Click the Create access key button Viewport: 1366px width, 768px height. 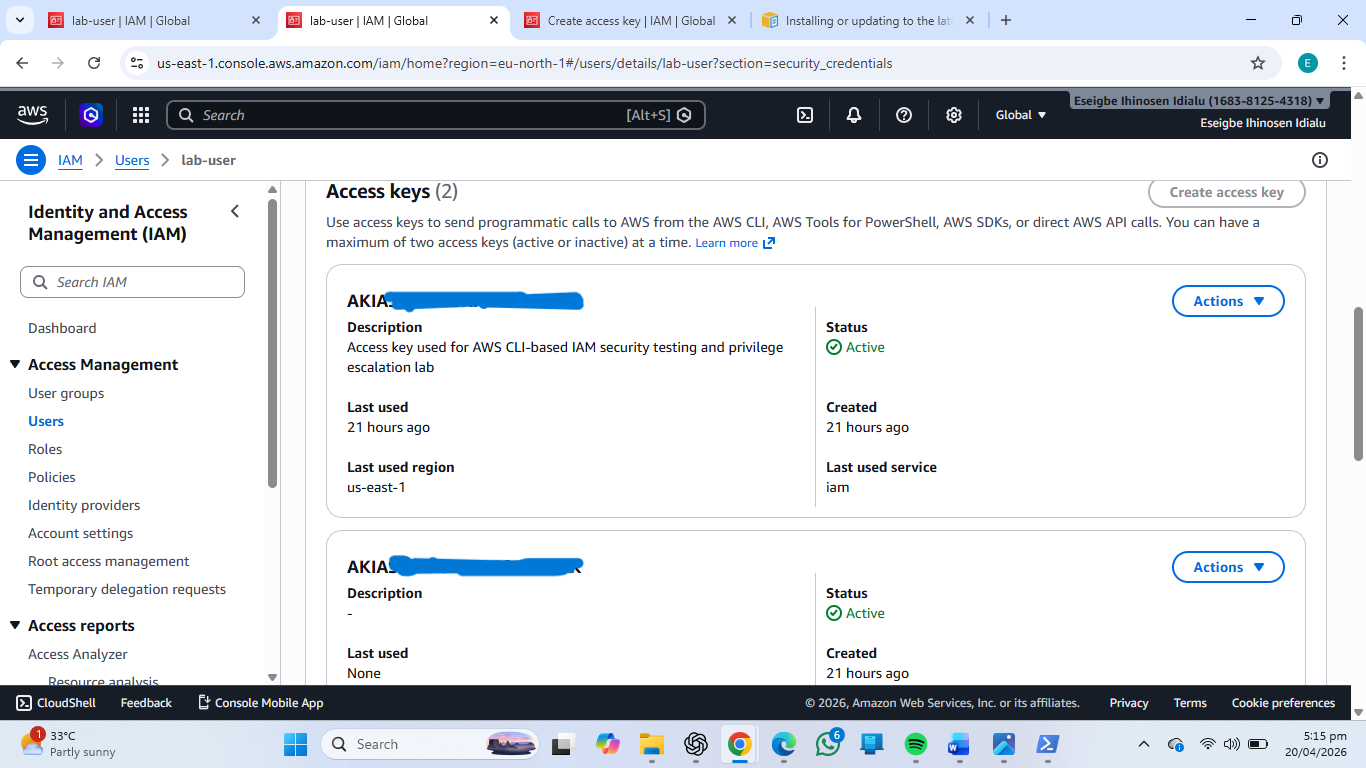(1226, 192)
